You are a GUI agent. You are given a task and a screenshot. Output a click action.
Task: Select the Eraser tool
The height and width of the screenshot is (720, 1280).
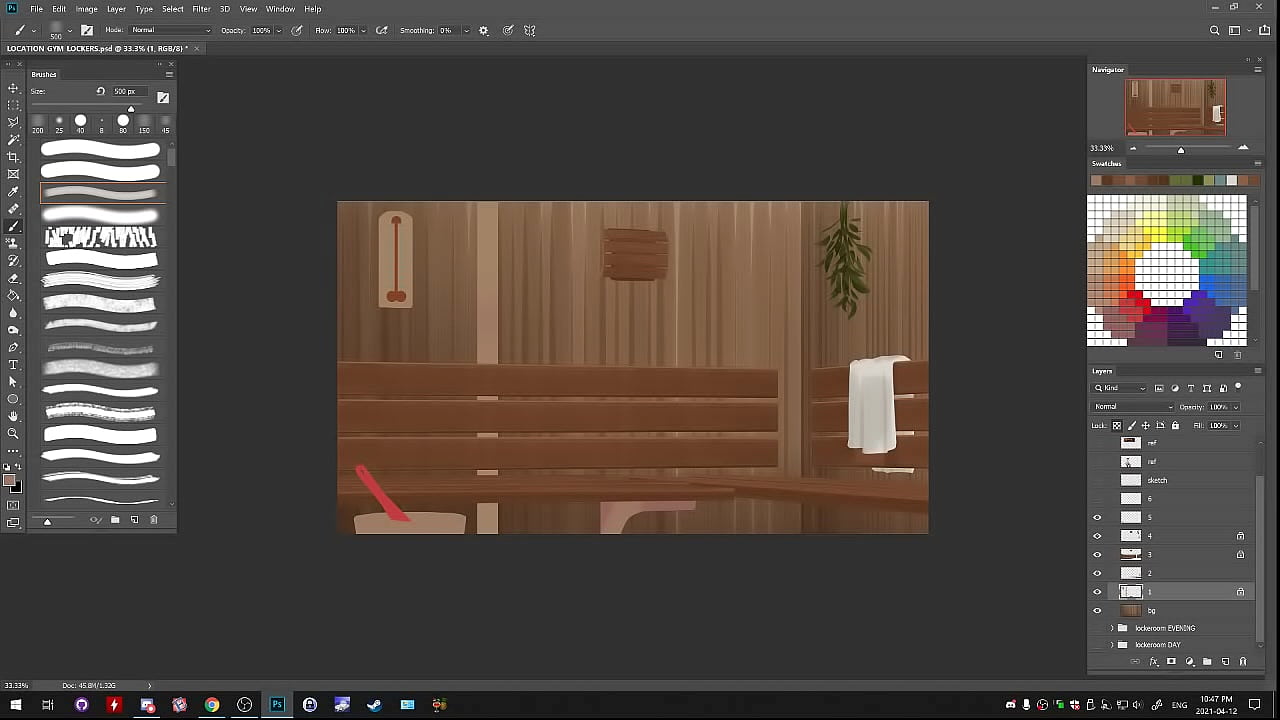[13, 278]
